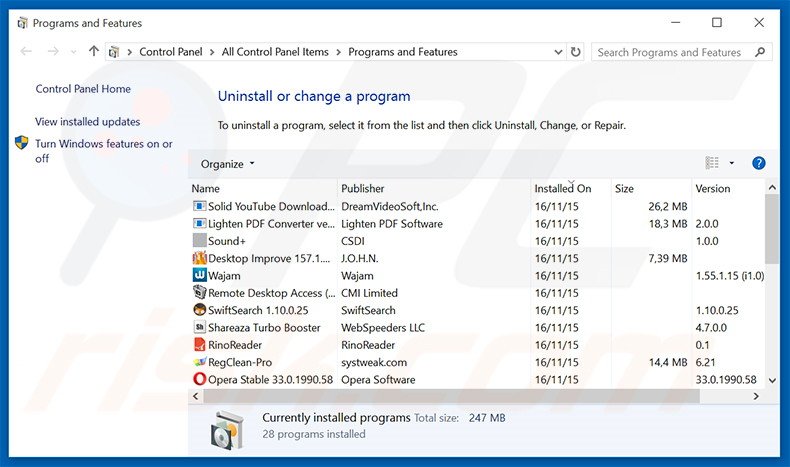Click the scroll down arrow of list

pyautogui.click(x=772, y=380)
